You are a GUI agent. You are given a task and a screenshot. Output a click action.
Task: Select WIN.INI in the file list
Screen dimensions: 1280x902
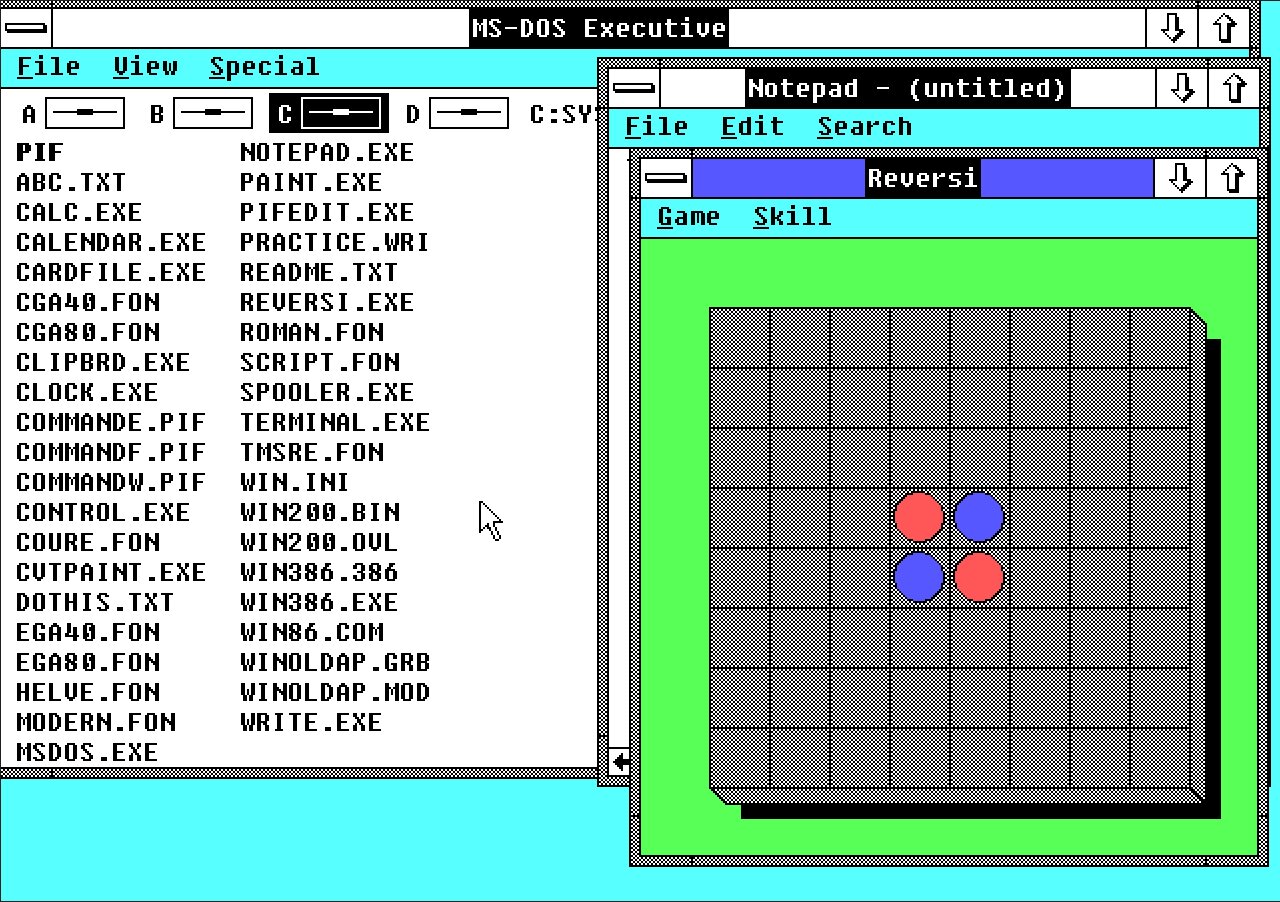(295, 482)
